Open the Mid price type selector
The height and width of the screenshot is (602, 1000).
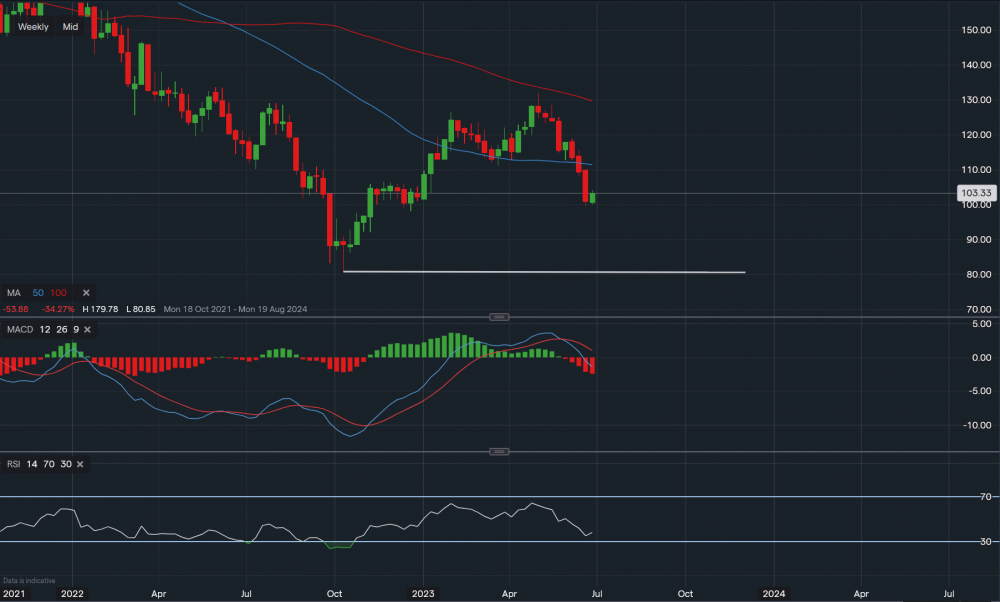click(x=70, y=27)
